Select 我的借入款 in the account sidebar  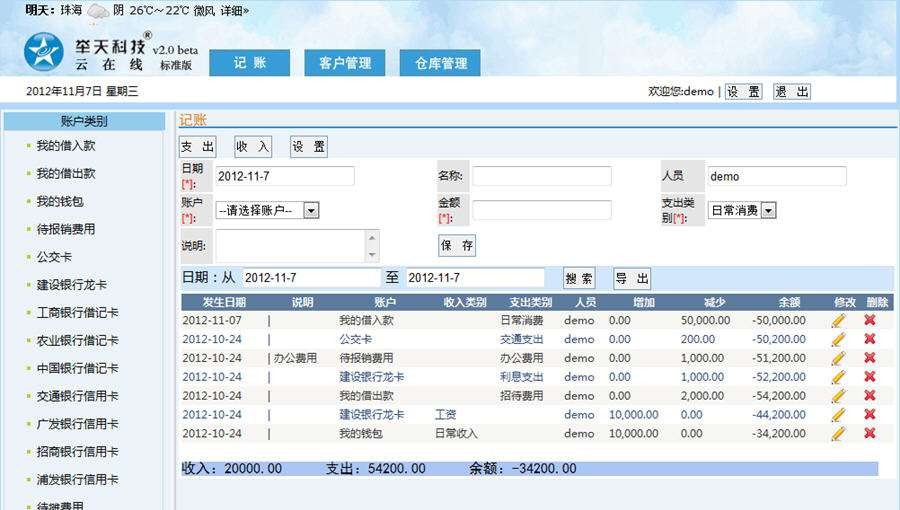(66, 146)
